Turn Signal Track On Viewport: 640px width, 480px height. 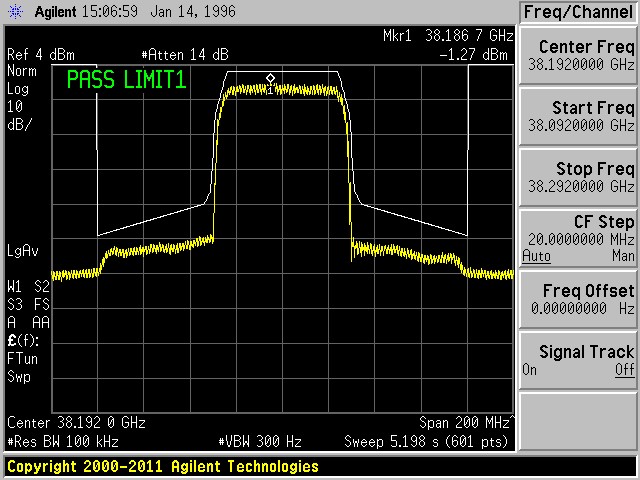tap(529, 369)
